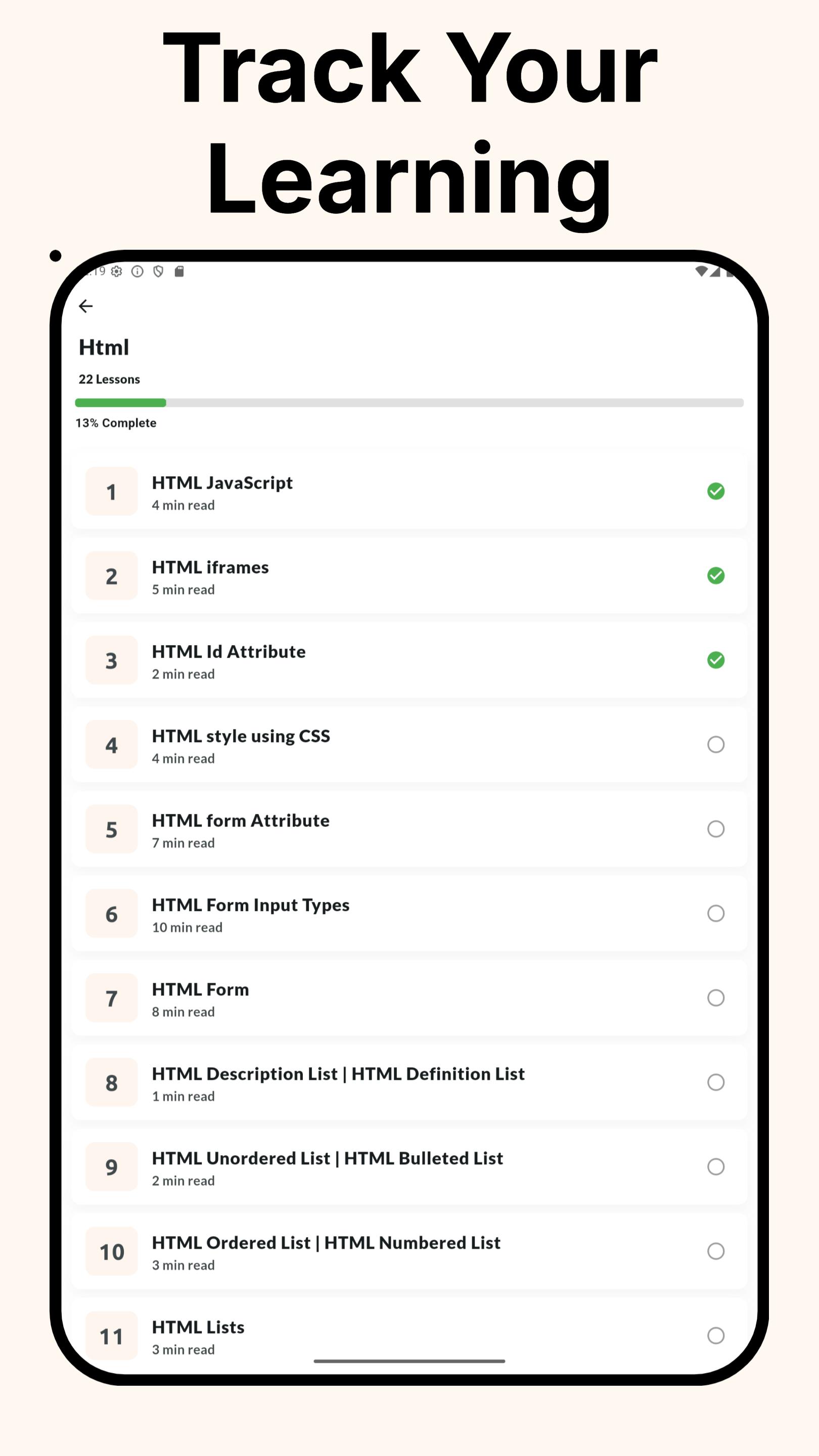Tap number badge 11 for HTML Lists
Screen dimensions: 819x1456
pos(111,1336)
